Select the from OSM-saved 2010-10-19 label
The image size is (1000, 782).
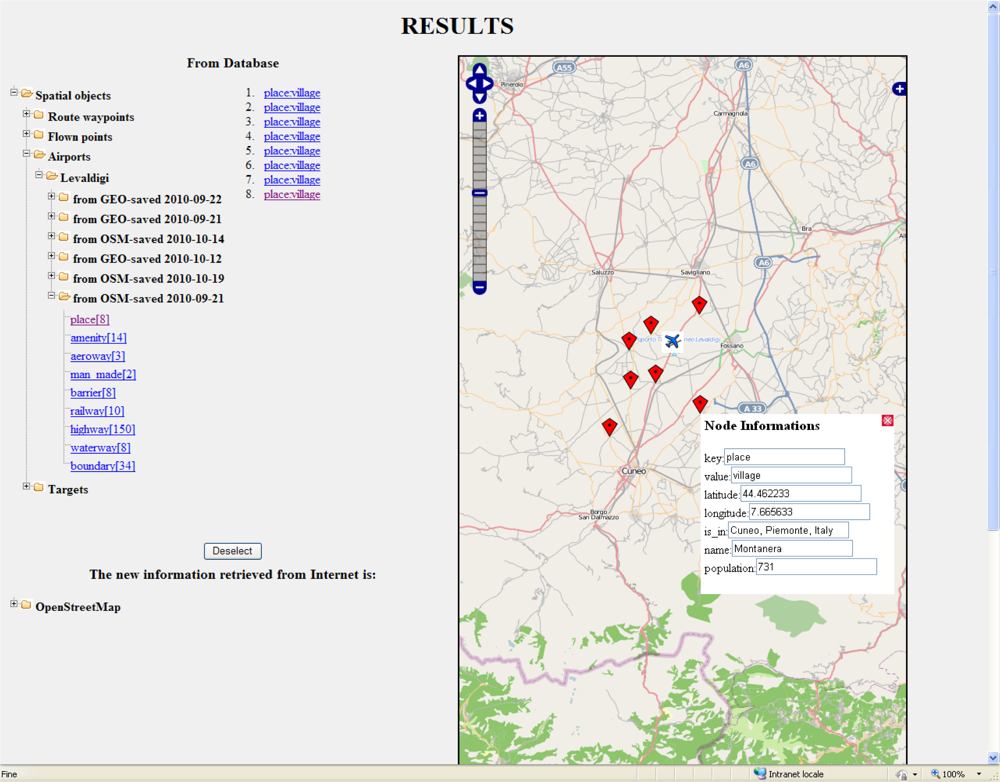pyautogui.click(x=149, y=279)
